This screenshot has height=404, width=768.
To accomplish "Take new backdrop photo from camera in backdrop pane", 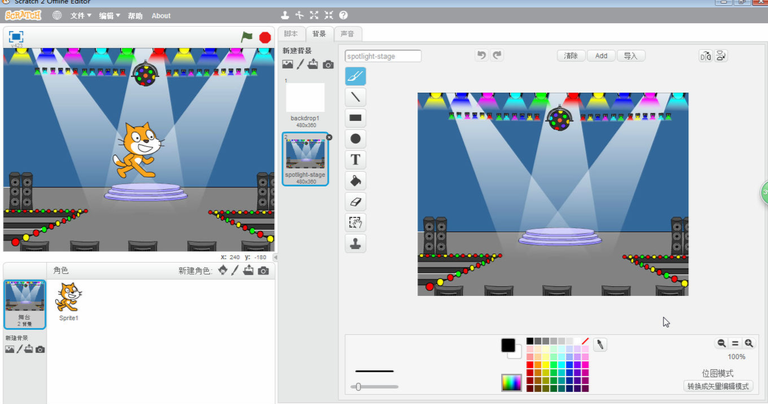I will (328, 65).
